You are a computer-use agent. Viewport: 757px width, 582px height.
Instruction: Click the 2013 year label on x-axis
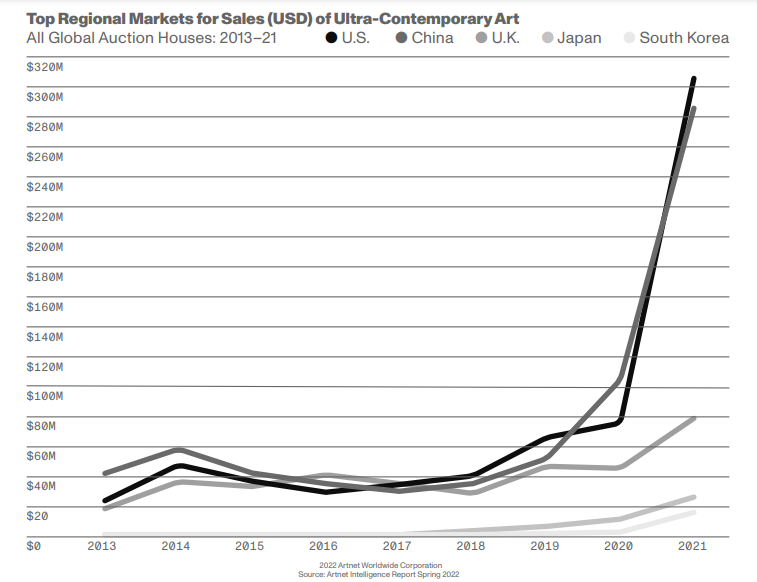coord(105,547)
